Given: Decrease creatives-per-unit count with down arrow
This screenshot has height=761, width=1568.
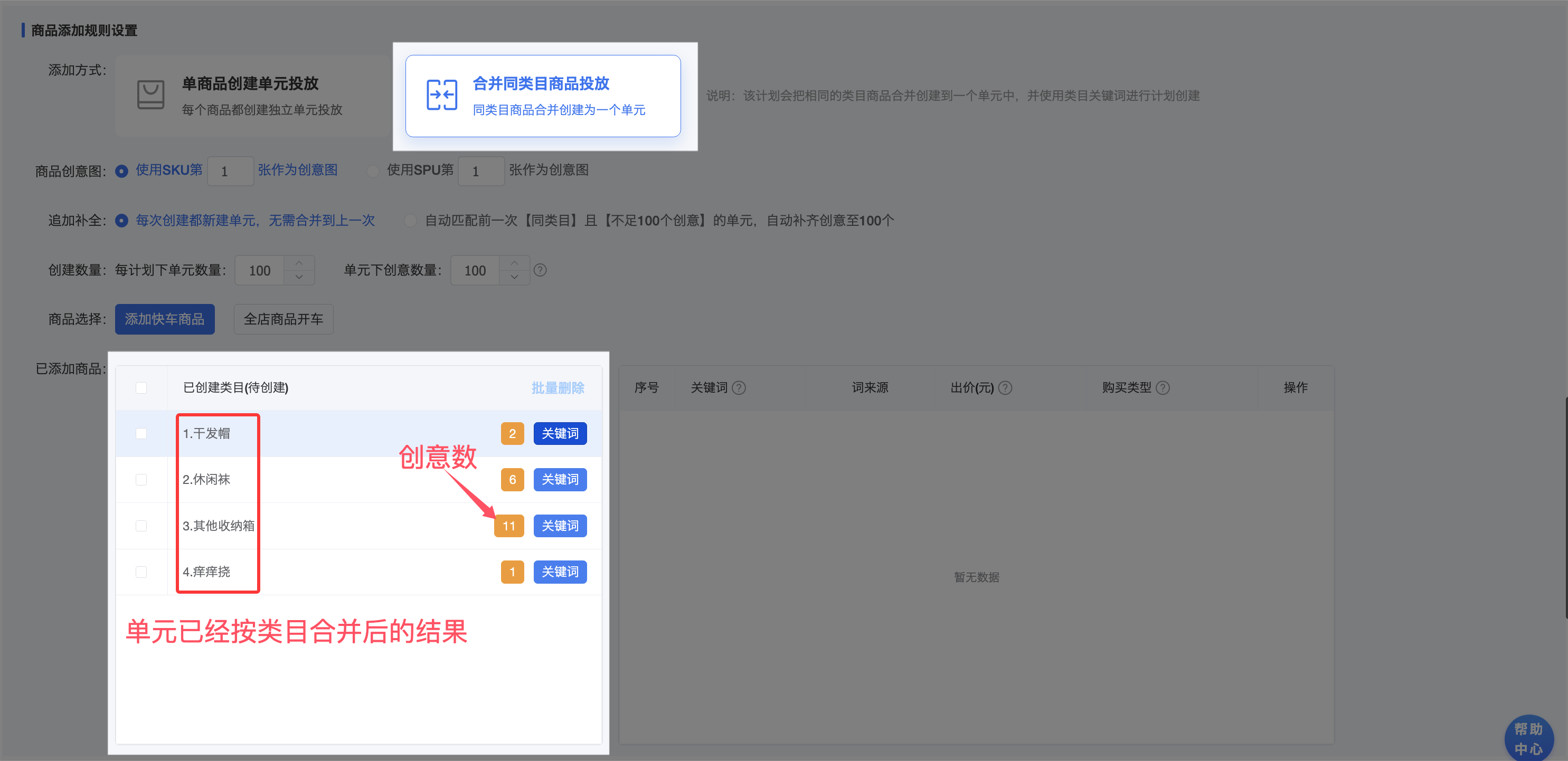Looking at the screenshot, I should tap(514, 278).
